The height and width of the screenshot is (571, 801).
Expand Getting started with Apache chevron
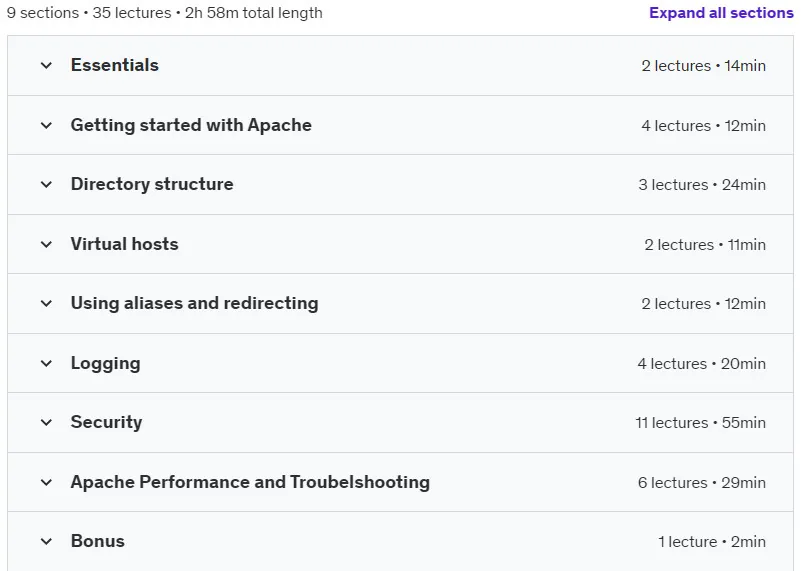coord(46,125)
